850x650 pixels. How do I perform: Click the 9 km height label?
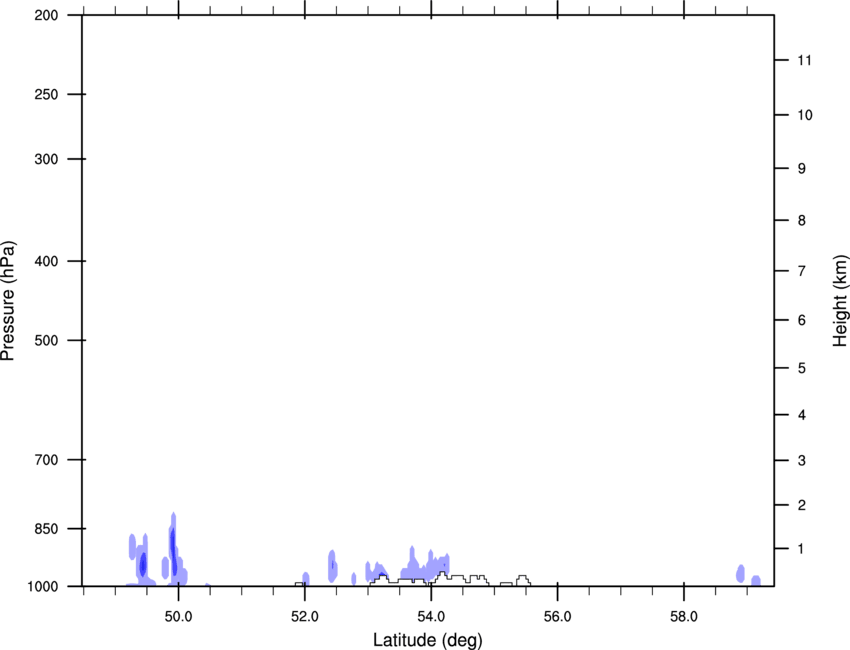[x=802, y=169]
